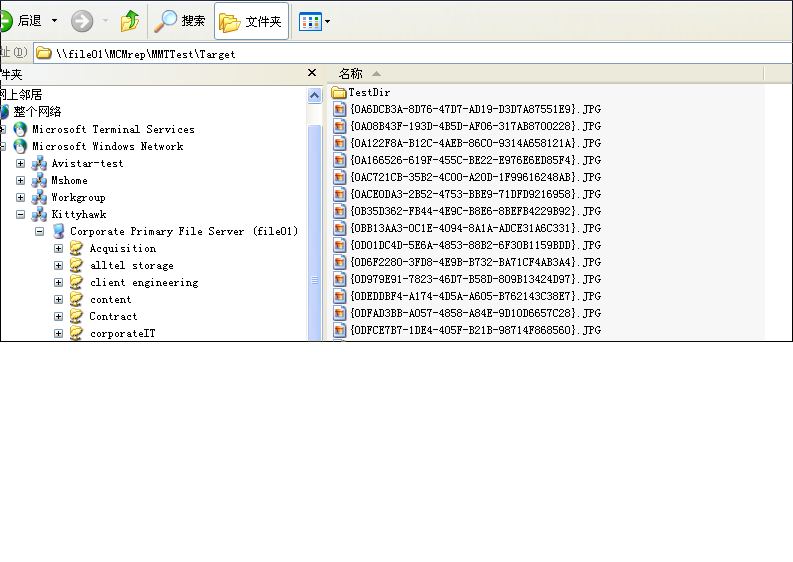Image resolution: width=793 pixels, height=562 pixels.
Task: Click Microsoft Terminal Services globe icon
Action: (20, 129)
